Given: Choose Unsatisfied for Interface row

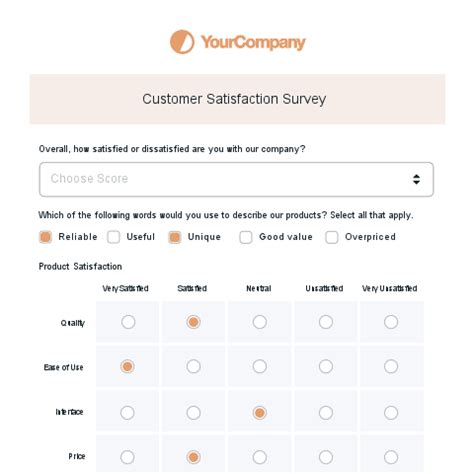Looking at the screenshot, I should [326, 413].
